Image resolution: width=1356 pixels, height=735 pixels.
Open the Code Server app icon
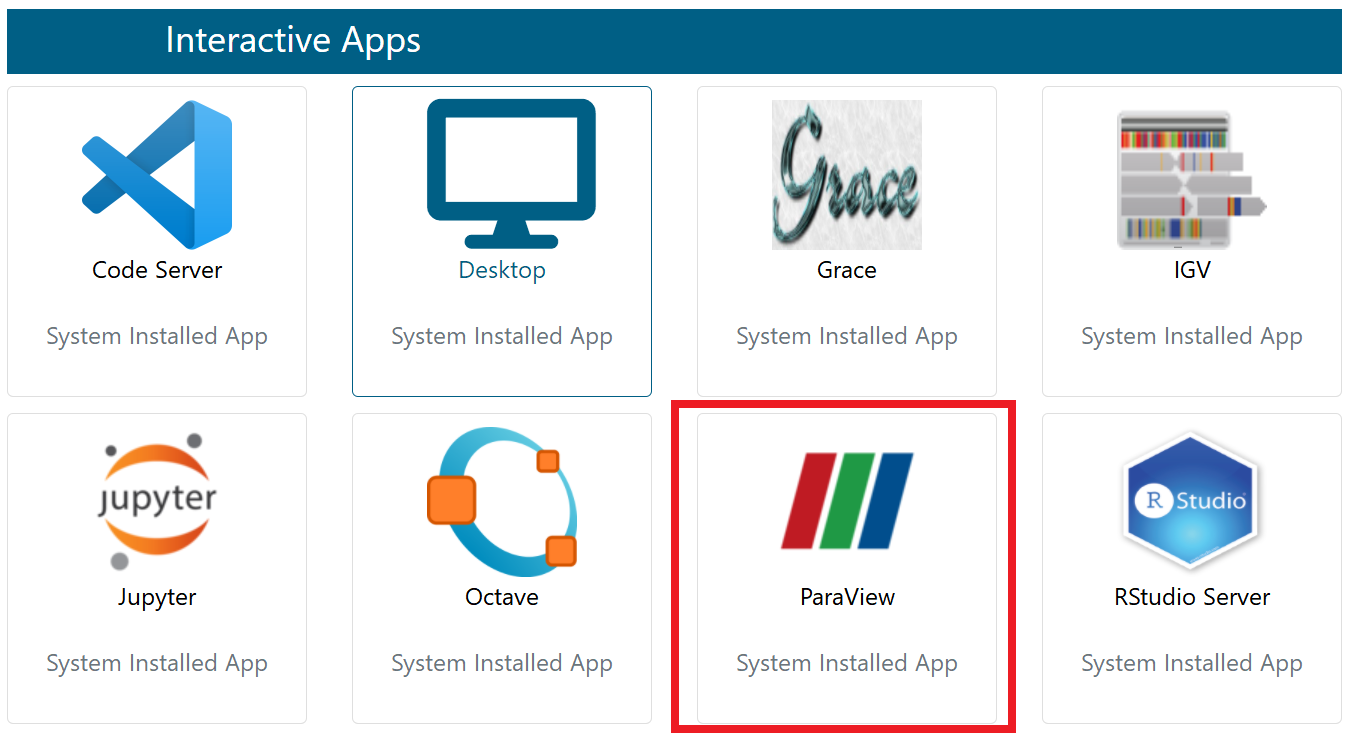157,175
